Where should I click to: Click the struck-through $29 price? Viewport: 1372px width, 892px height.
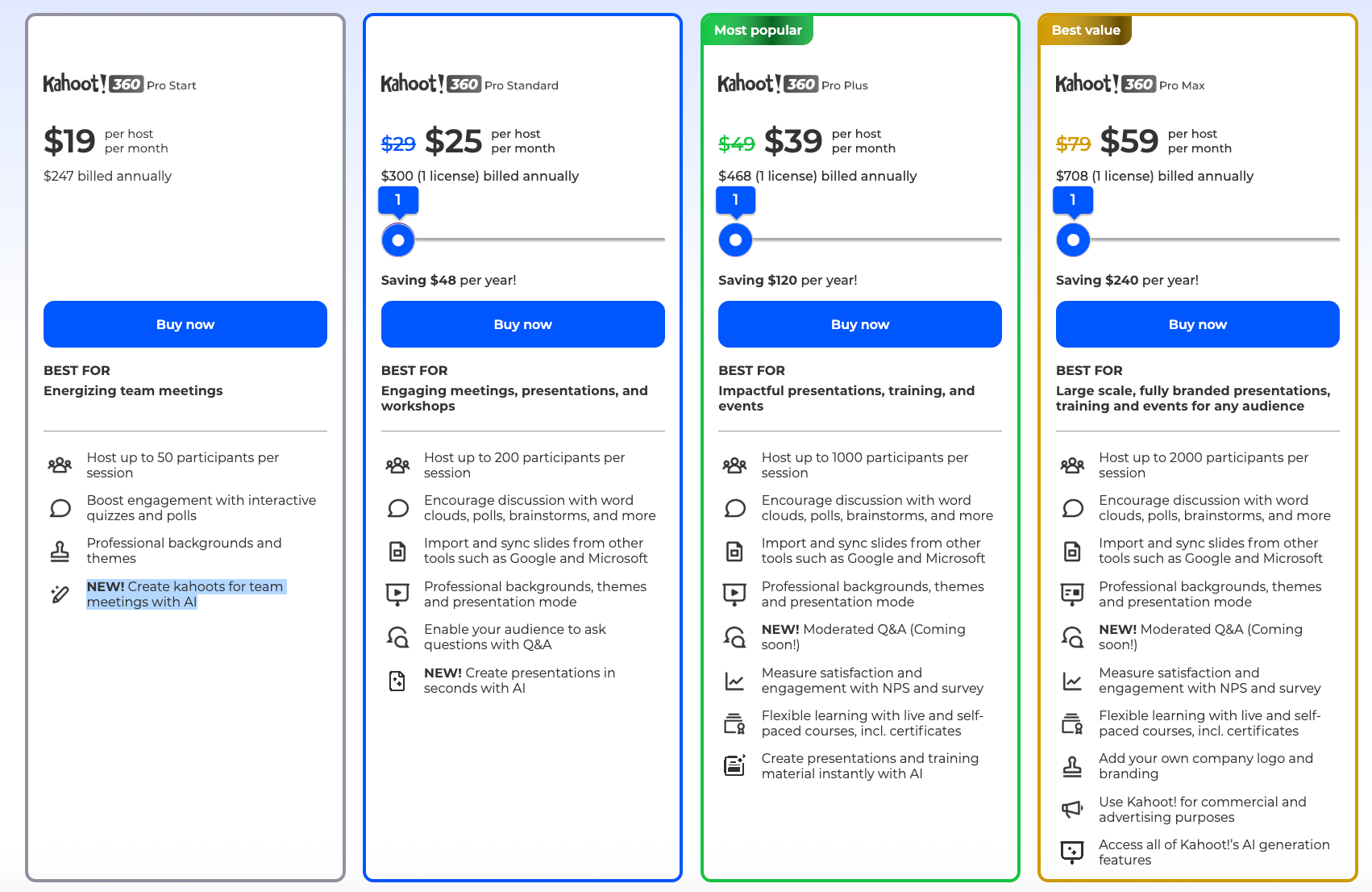398,144
